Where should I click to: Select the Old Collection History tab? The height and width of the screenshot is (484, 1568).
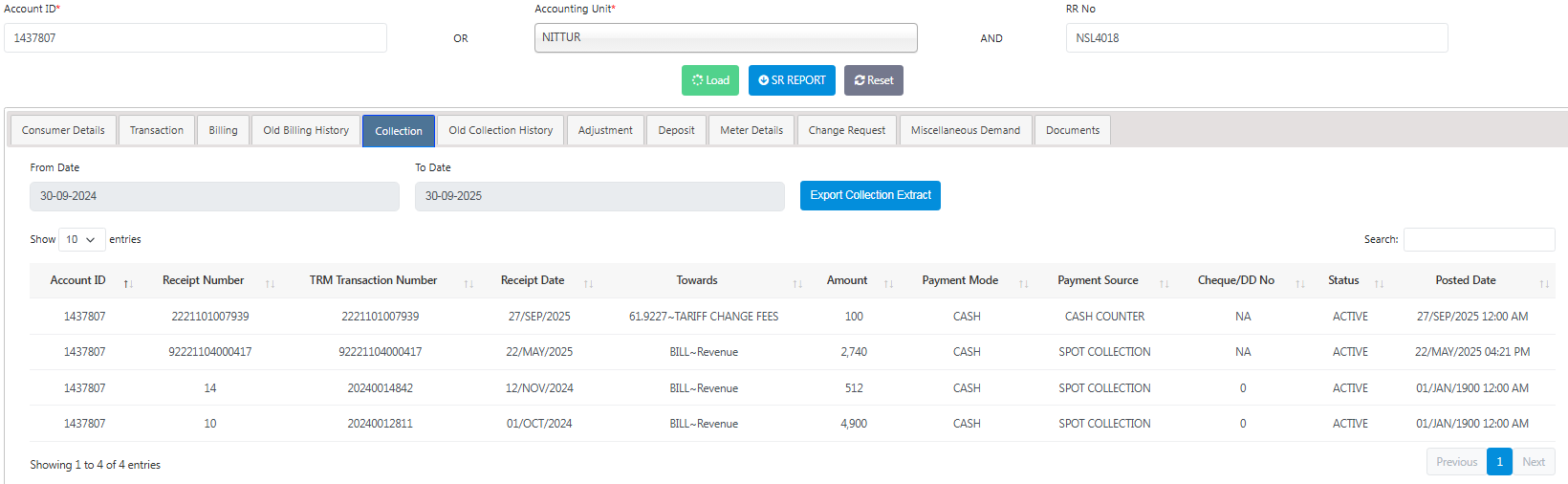tap(500, 130)
